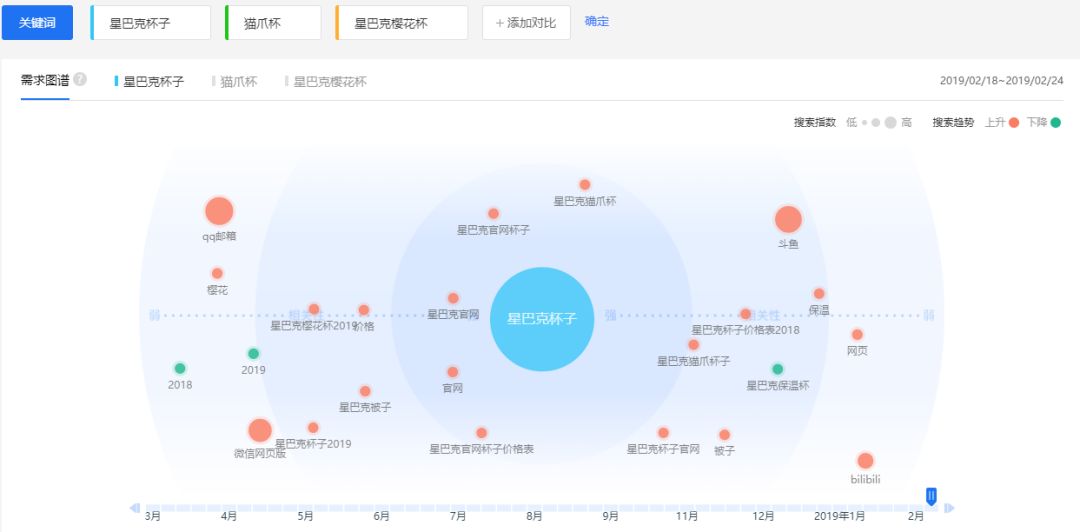Click the green 2018 node dot

[180, 368]
